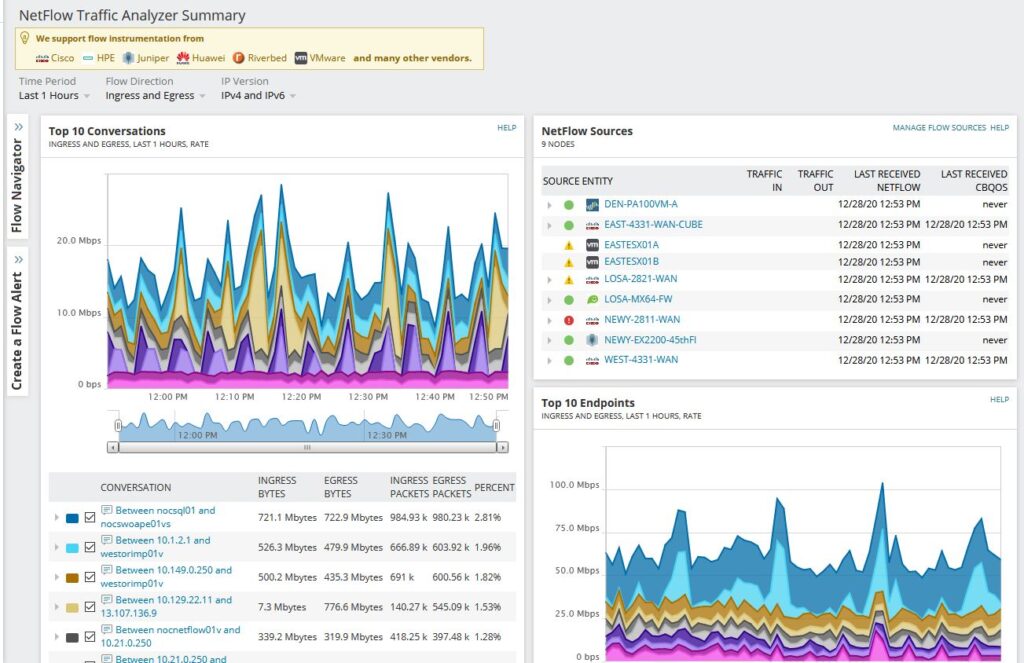
Task: Click the green Meraki icon for LOSA-MX64-FW
Action: click(x=592, y=299)
